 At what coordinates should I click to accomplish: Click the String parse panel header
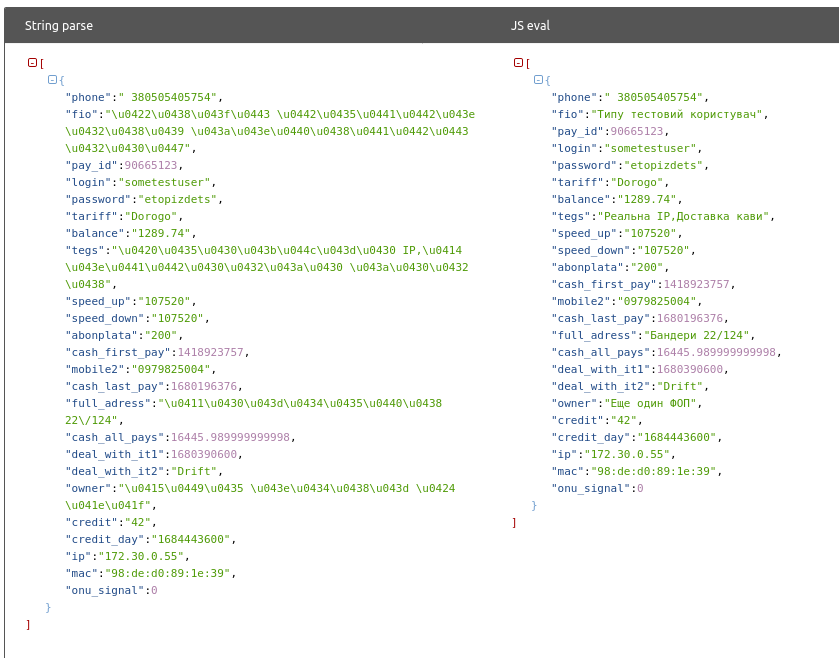(58, 26)
